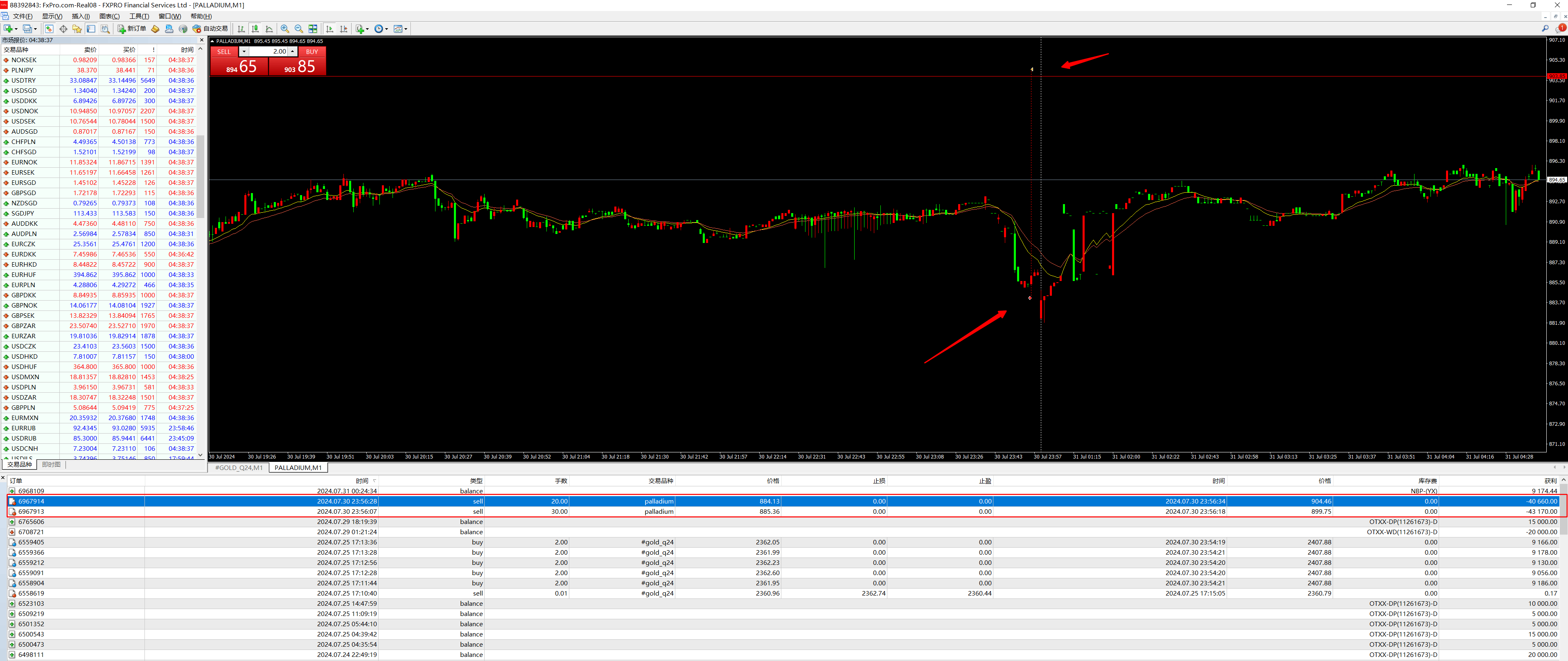Click the 2.00 volume input field
The height and width of the screenshot is (661, 1568).
tap(268, 52)
